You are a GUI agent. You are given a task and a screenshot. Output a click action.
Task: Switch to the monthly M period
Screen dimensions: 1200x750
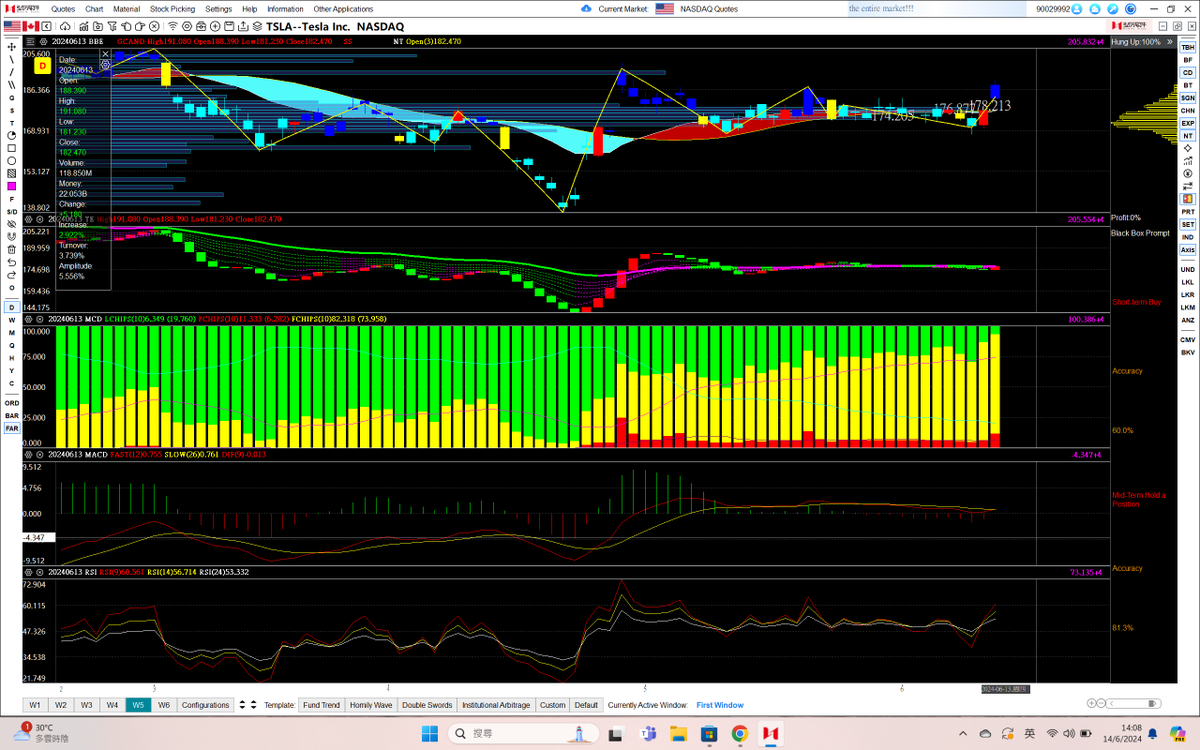pyautogui.click(x=12, y=332)
